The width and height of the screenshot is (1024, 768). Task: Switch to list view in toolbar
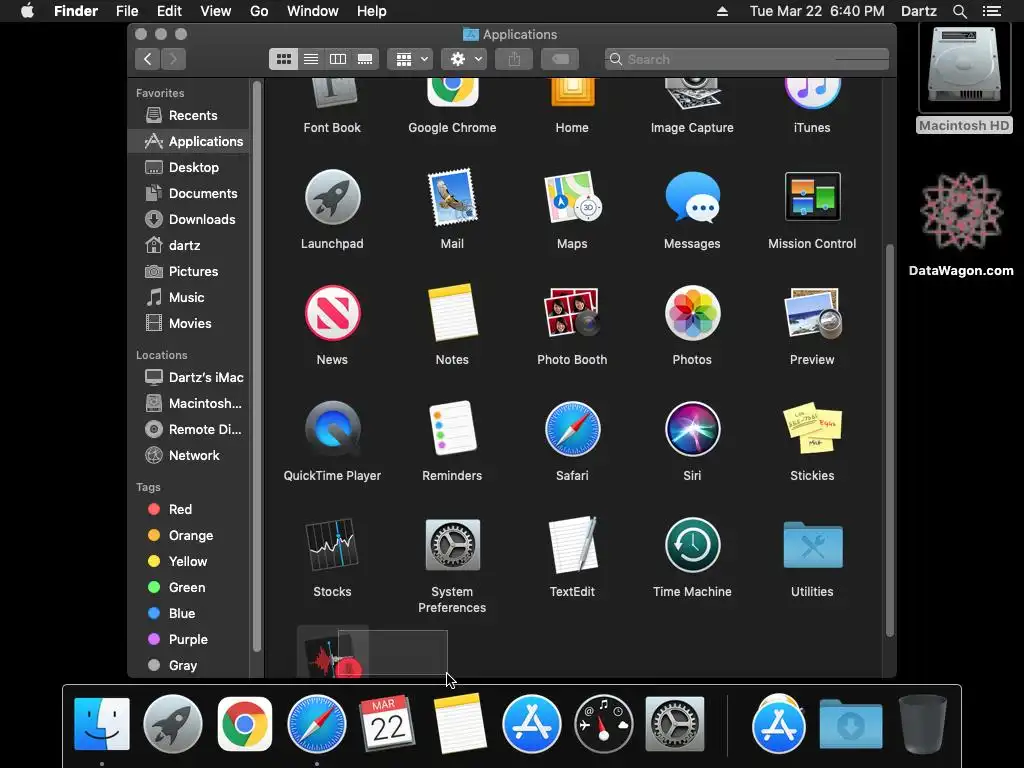(311, 59)
